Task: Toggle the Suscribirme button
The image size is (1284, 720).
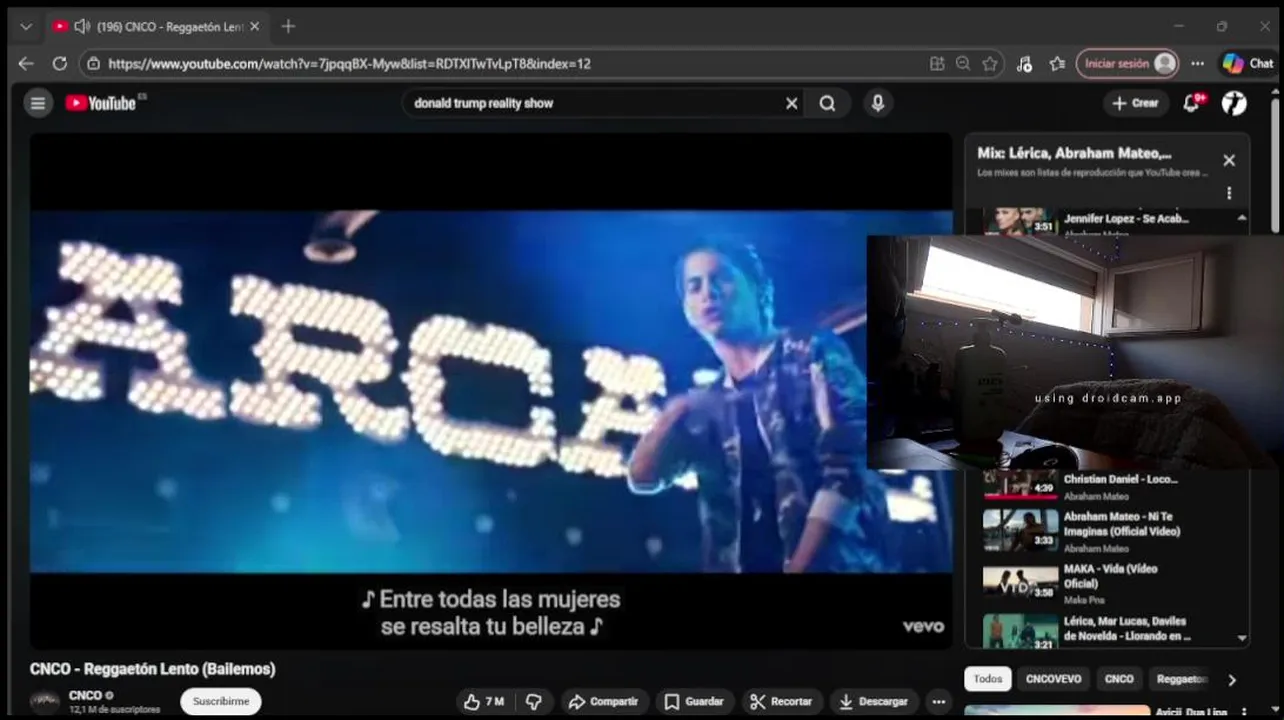Action: click(x=221, y=701)
